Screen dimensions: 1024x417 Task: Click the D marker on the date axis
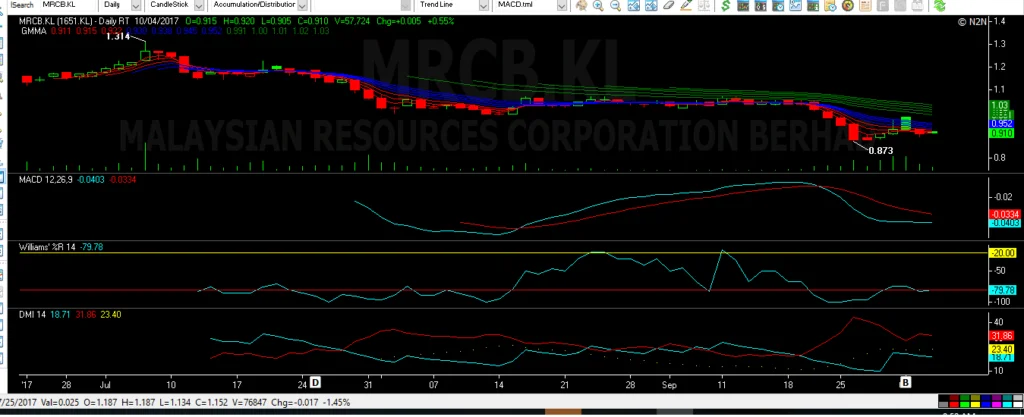pyautogui.click(x=315, y=382)
